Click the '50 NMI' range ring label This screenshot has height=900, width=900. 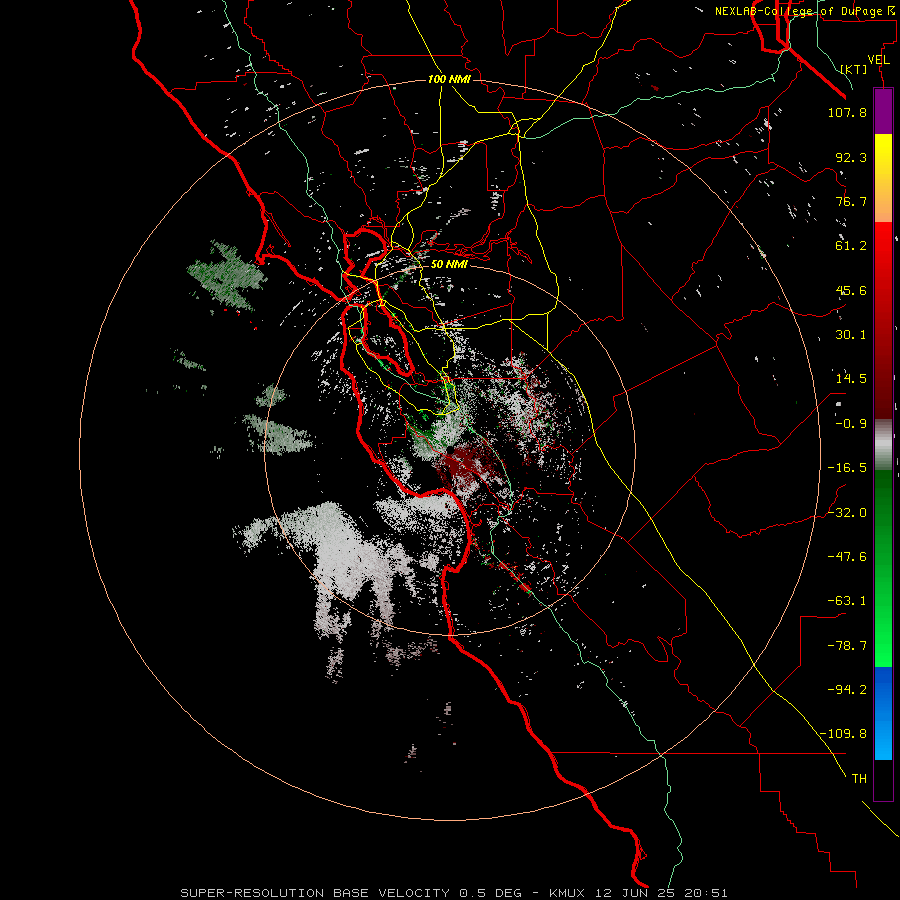[449, 264]
